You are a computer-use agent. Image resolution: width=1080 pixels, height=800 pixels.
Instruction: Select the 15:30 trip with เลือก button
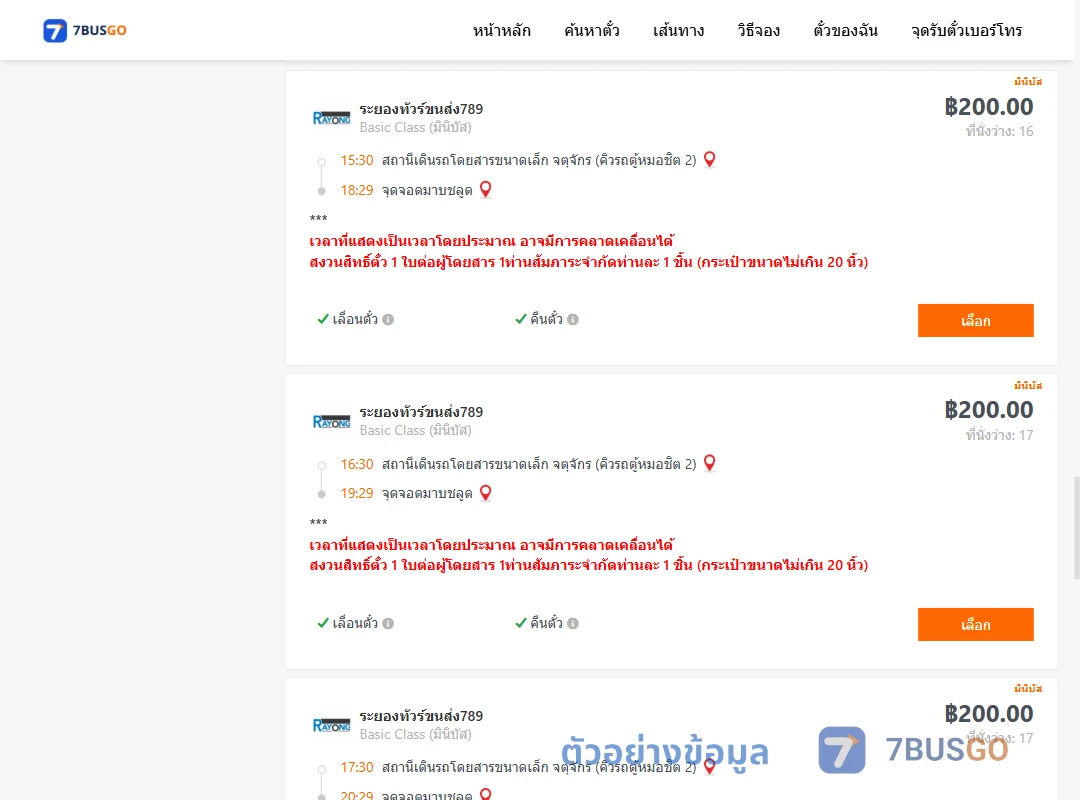(x=975, y=320)
